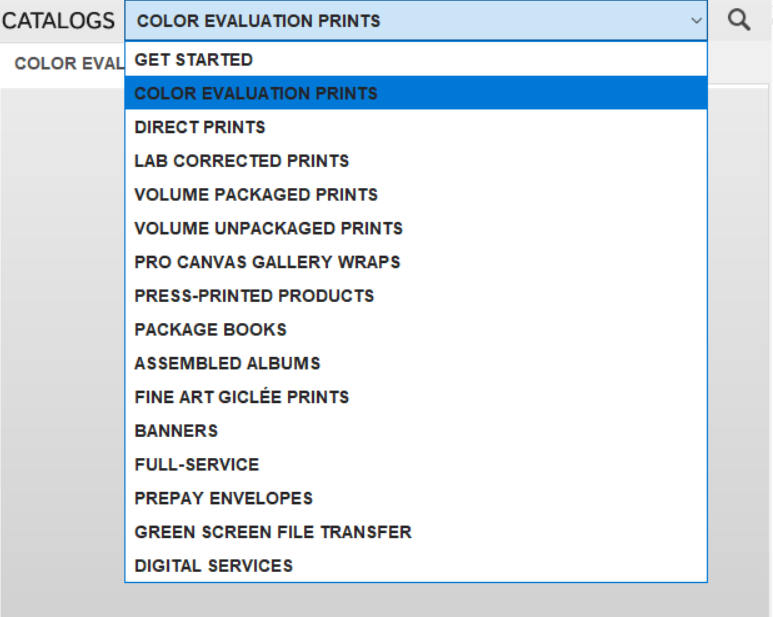Click the magnifying glass search icon
Viewport: 773px width, 617px height.
739,20
